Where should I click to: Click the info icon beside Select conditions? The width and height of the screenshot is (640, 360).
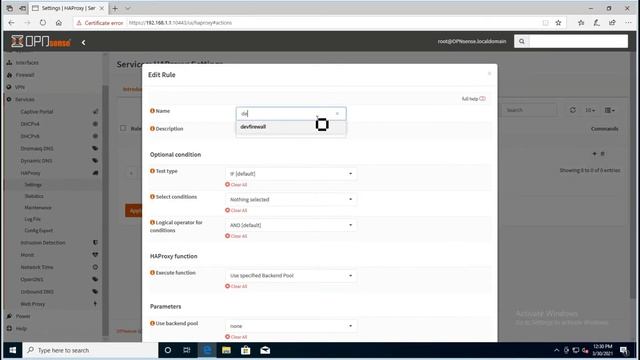[x=152, y=197]
